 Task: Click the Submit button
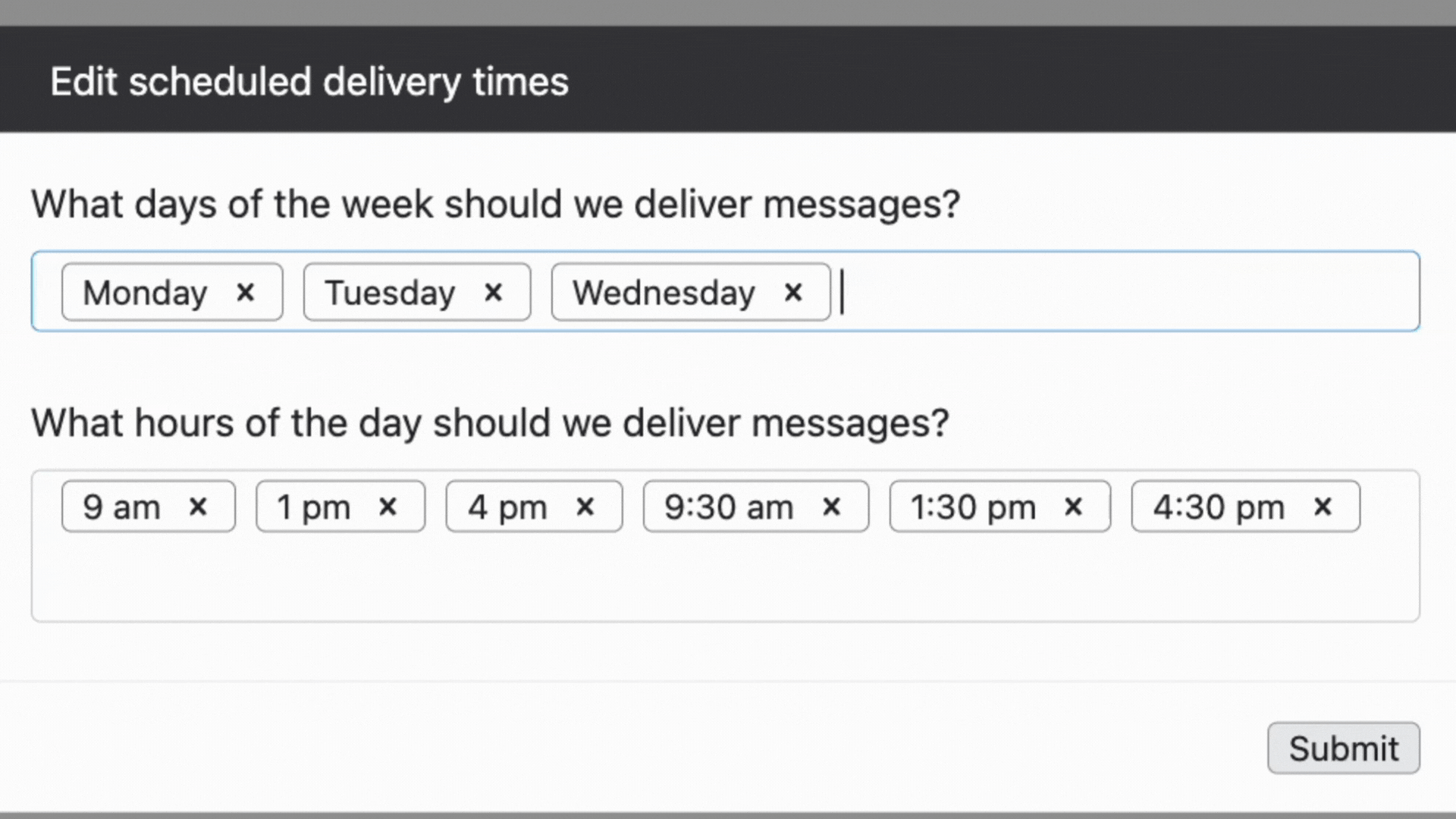point(1343,748)
